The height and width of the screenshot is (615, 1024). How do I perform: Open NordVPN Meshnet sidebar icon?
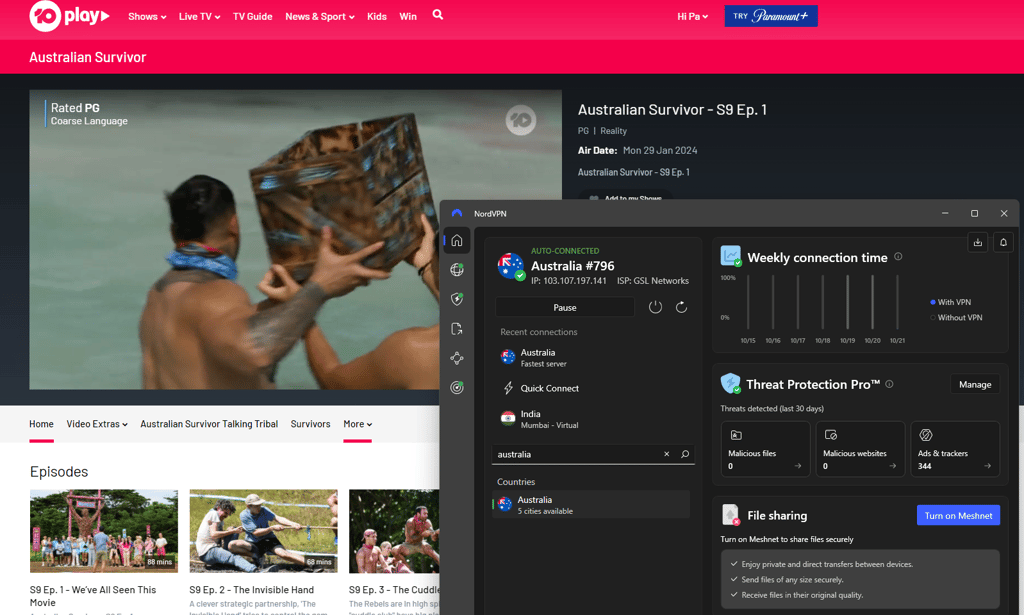(457, 358)
